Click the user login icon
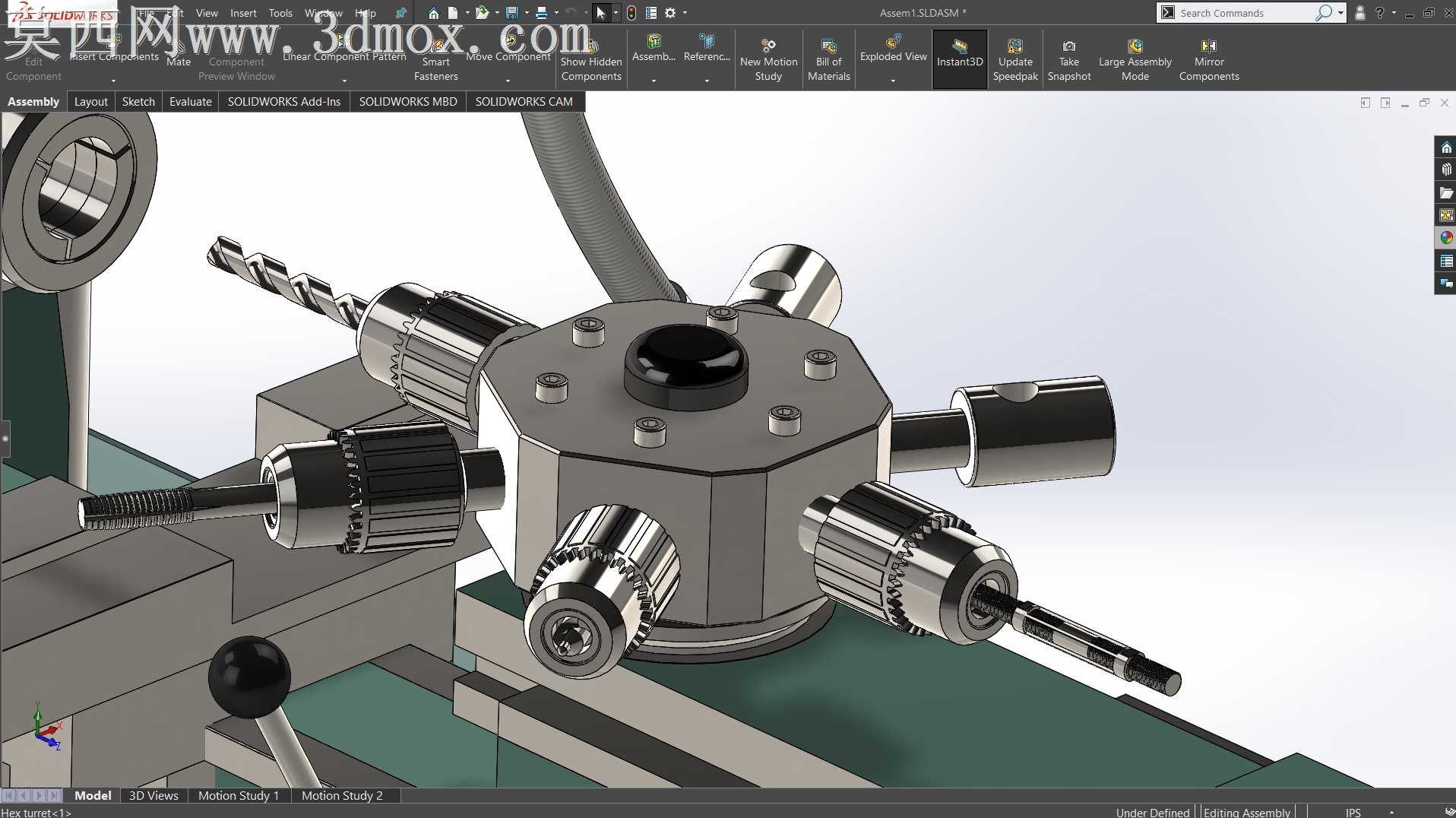 1360,13
